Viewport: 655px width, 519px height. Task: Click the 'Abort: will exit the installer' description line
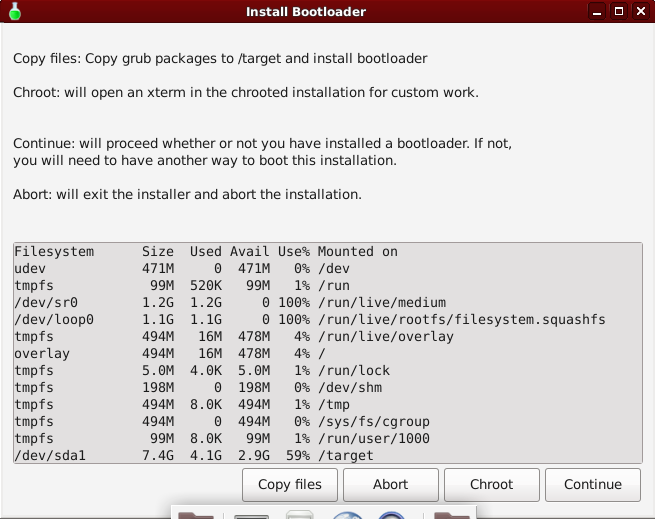point(187,194)
